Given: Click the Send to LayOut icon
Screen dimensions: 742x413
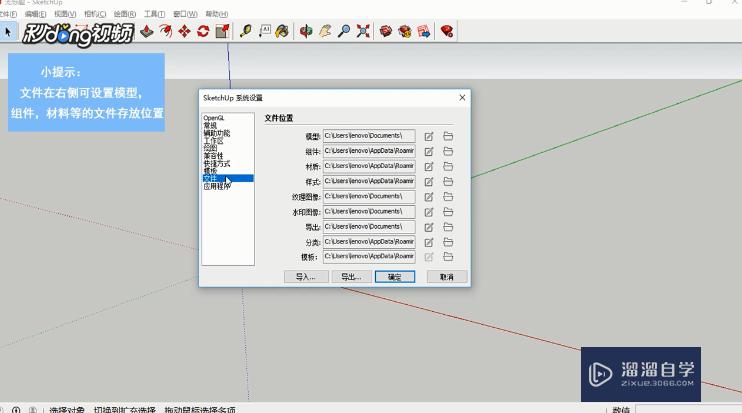Looking at the screenshot, I should tap(424, 32).
